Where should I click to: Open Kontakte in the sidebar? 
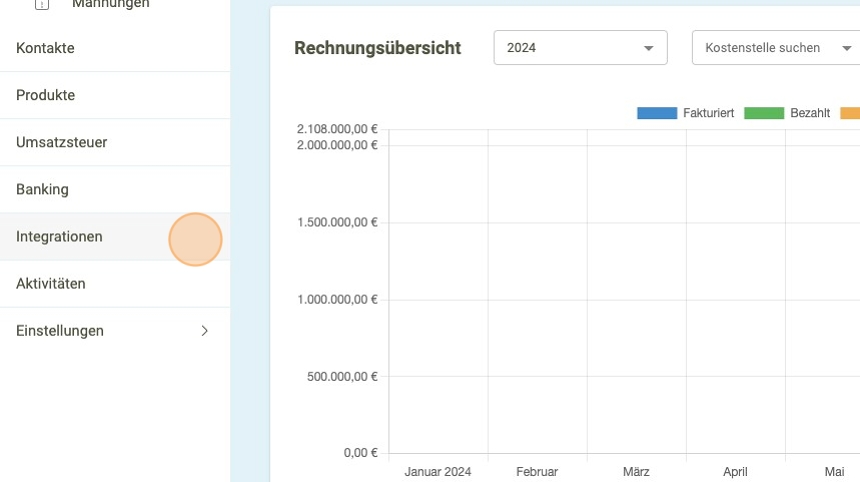115,48
